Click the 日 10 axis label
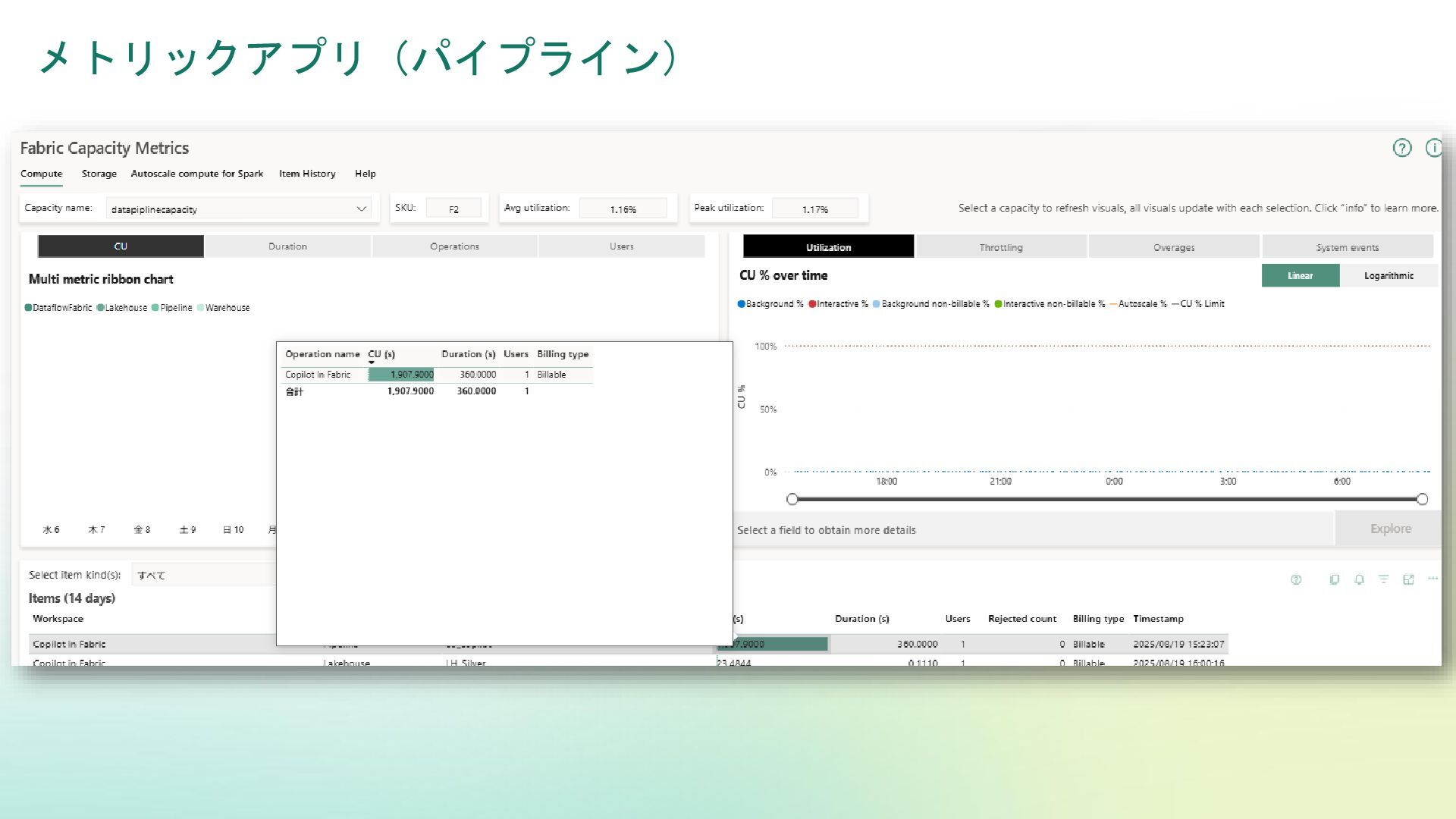Viewport: 1456px width, 819px height. (x=233, y=530)
